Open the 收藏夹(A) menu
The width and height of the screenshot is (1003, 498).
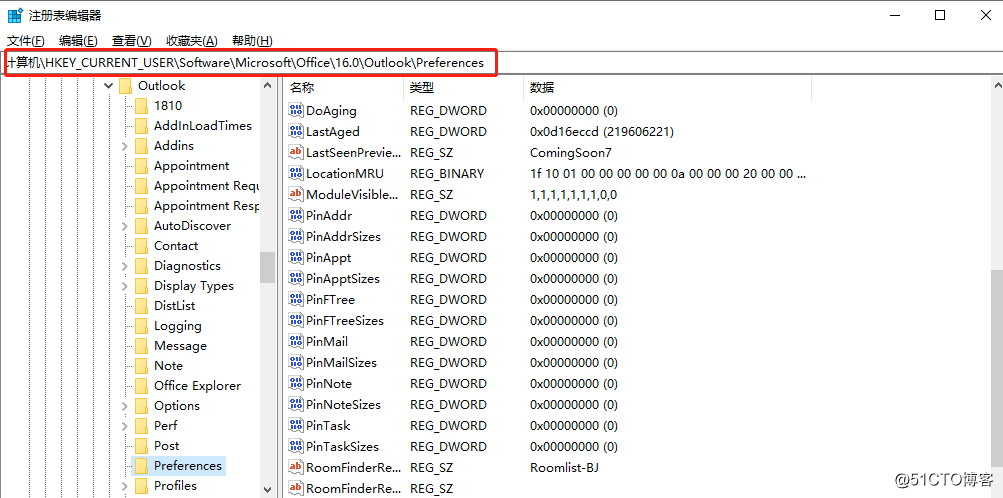[191, 41]
